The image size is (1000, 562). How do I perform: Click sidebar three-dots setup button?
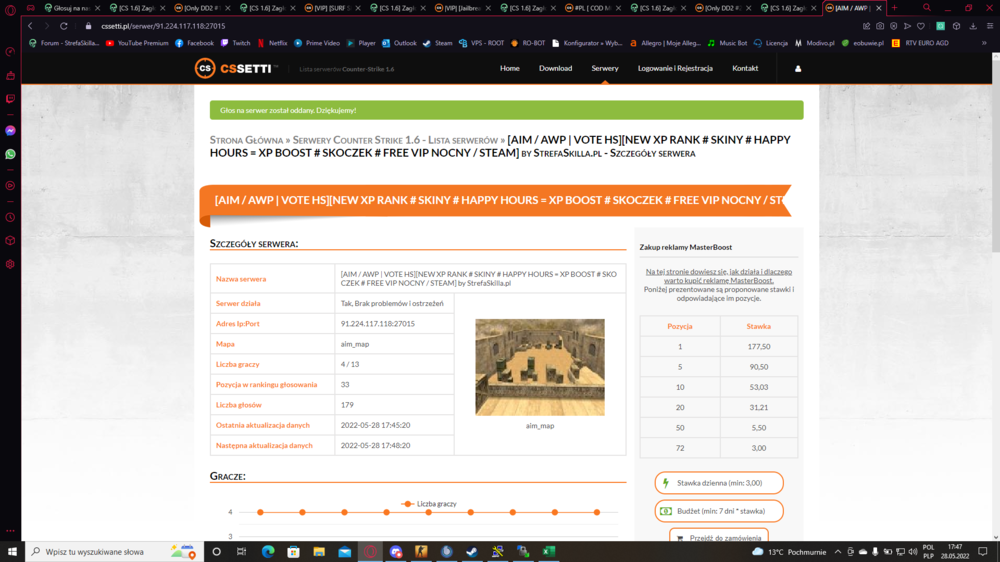point(10,531)
